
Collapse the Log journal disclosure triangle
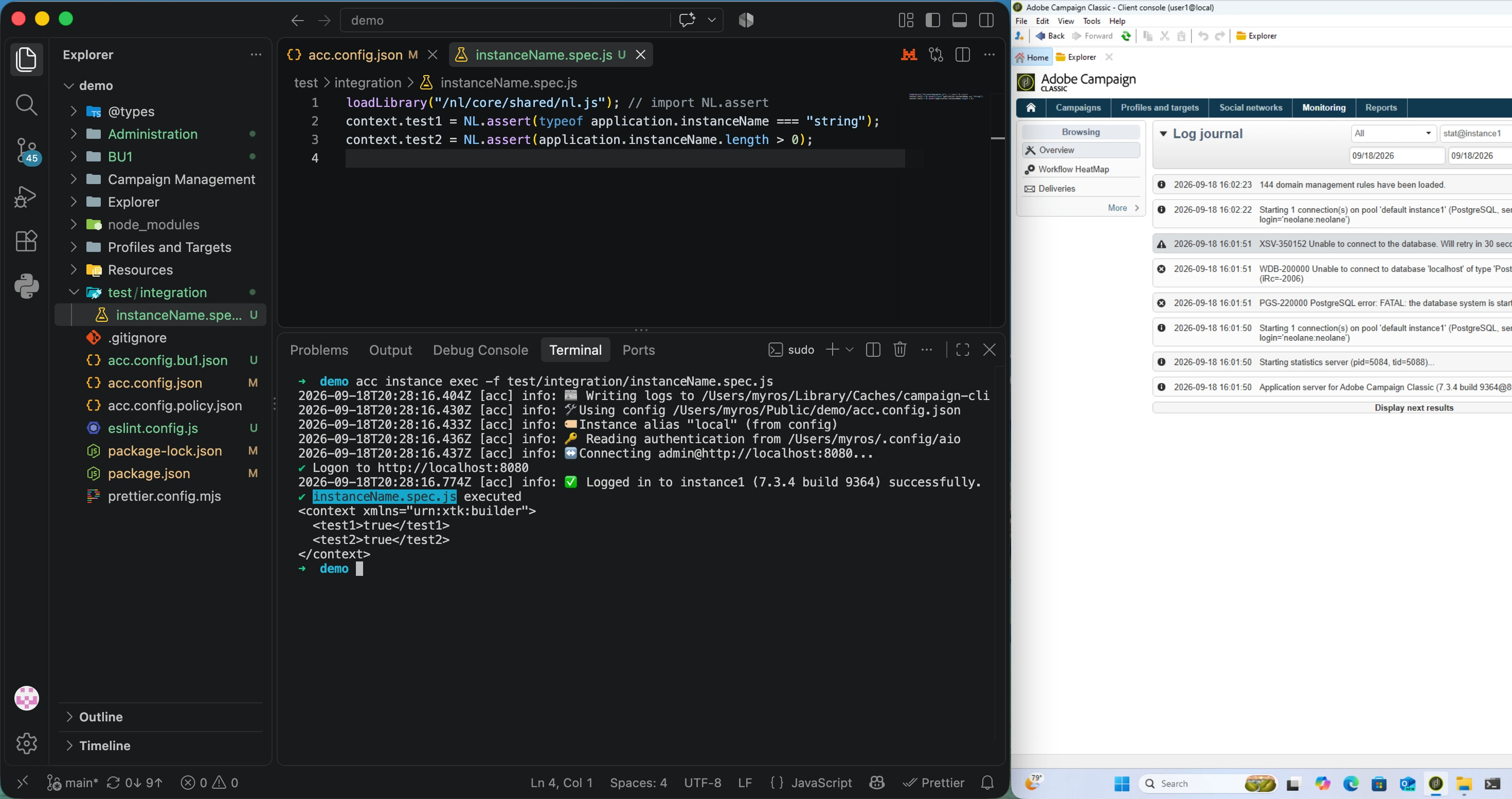[x=1163, y=134]
